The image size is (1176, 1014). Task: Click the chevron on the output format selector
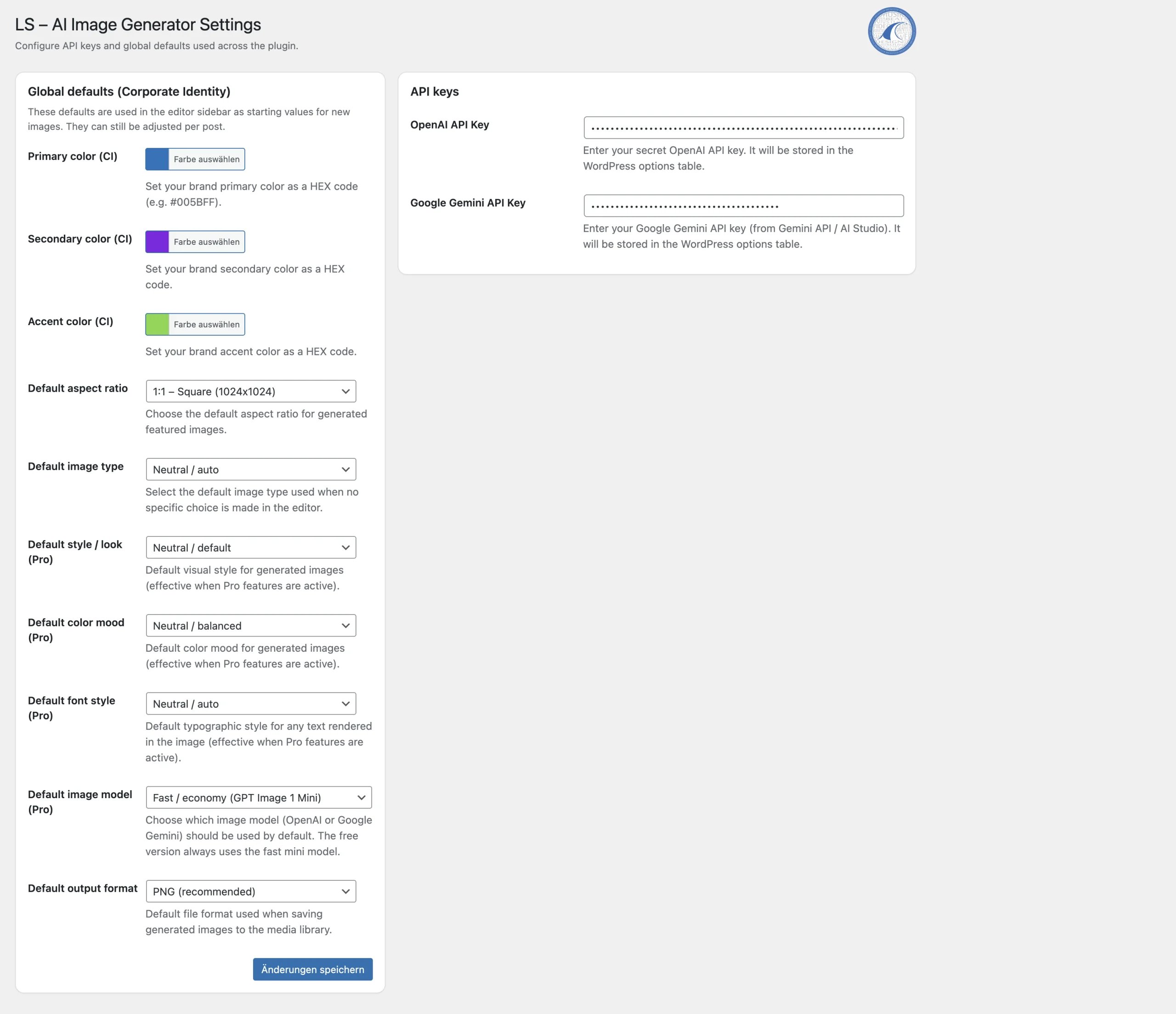pyautogui.click(x=345, y=891)
